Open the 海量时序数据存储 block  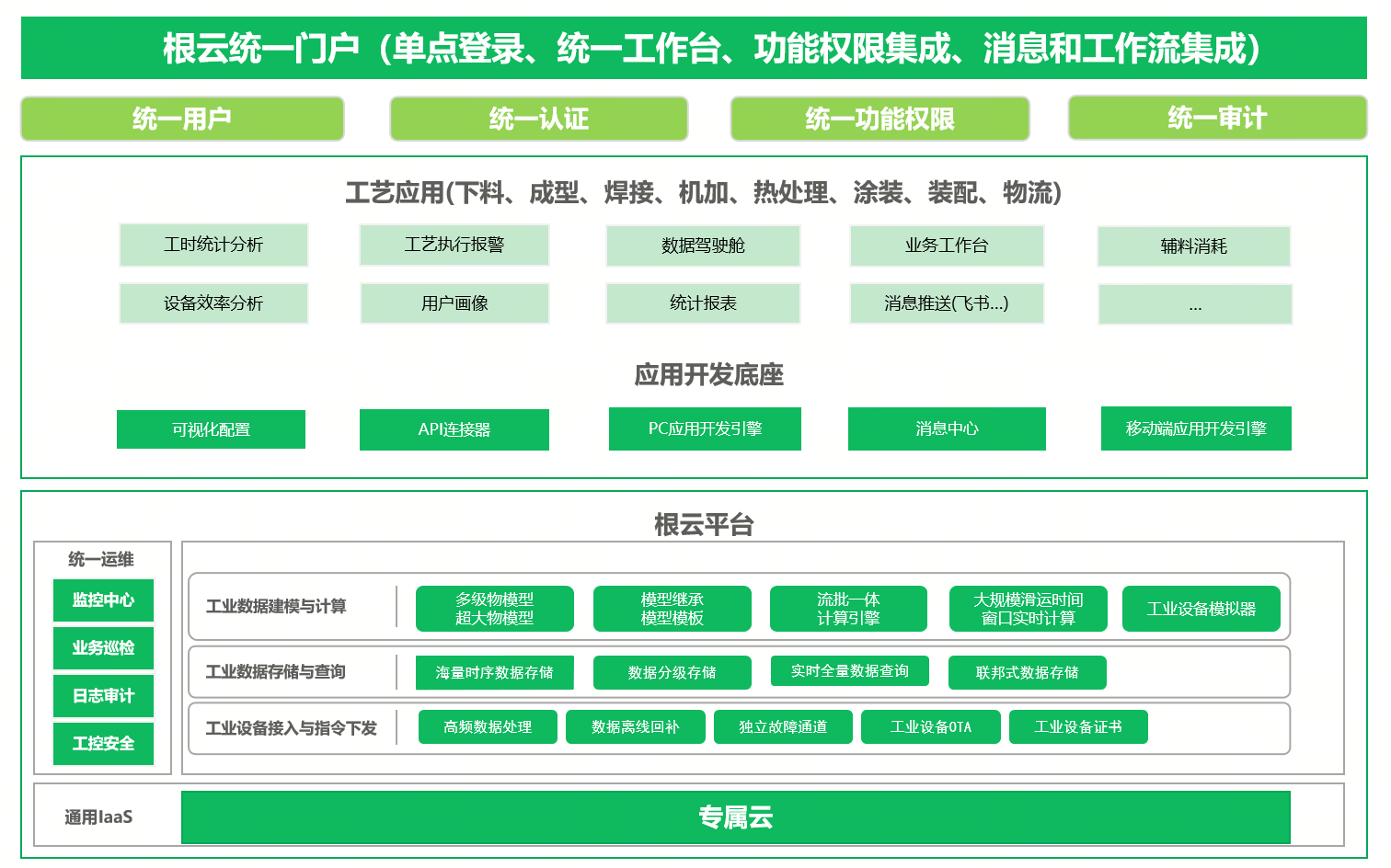pos(495,672)
